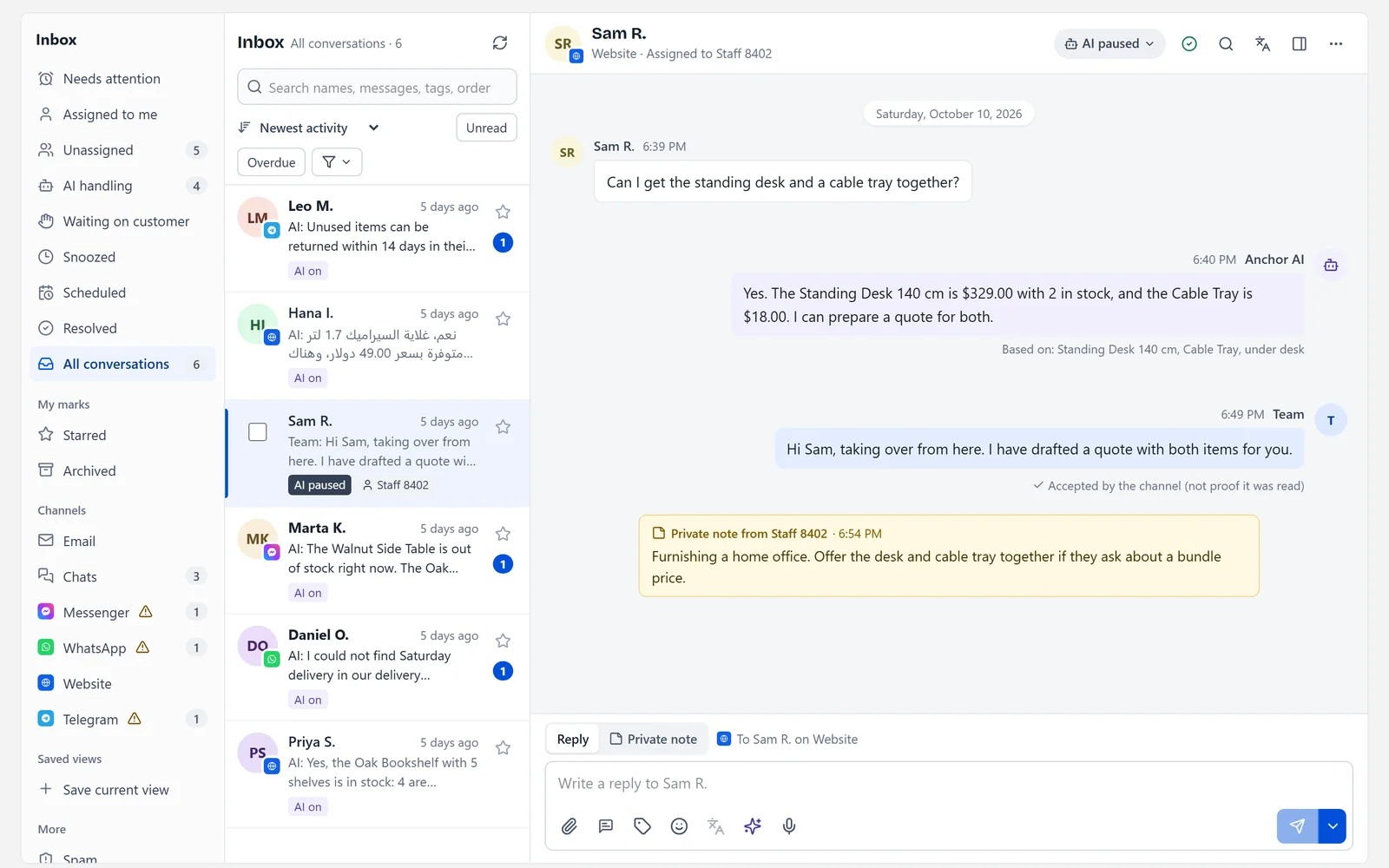Open the more options ellipsis menu
This screenshot has width=1389, height=868.
click(1336, 43)
